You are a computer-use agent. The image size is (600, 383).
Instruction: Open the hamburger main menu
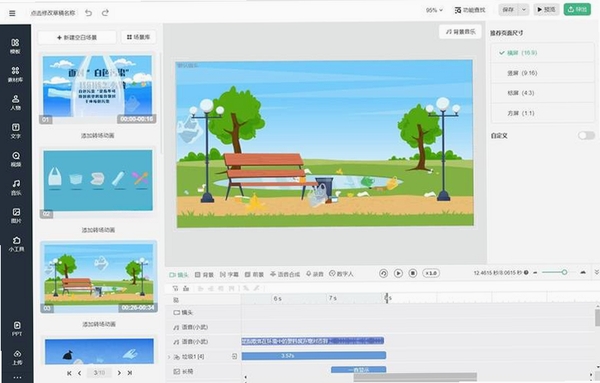pyautogui.click(x=12, y=13)
